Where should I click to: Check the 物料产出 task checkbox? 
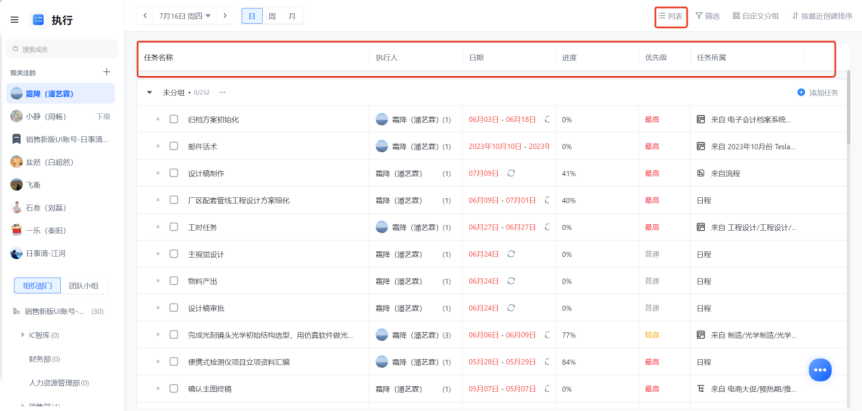click(174, 281)
